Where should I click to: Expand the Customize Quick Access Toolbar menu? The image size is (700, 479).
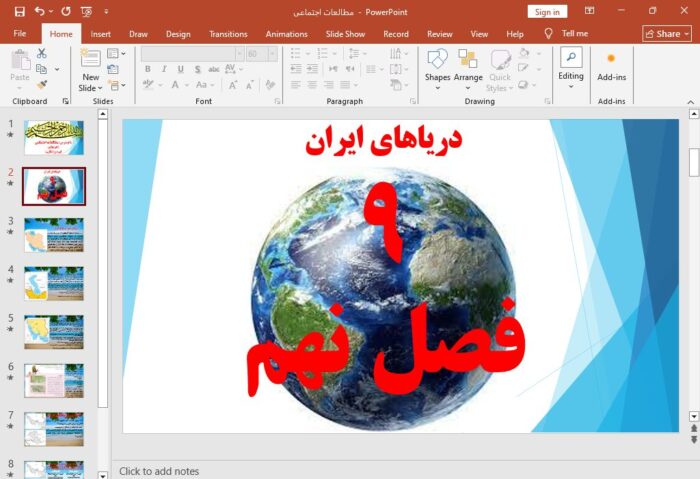coord(106,12)
